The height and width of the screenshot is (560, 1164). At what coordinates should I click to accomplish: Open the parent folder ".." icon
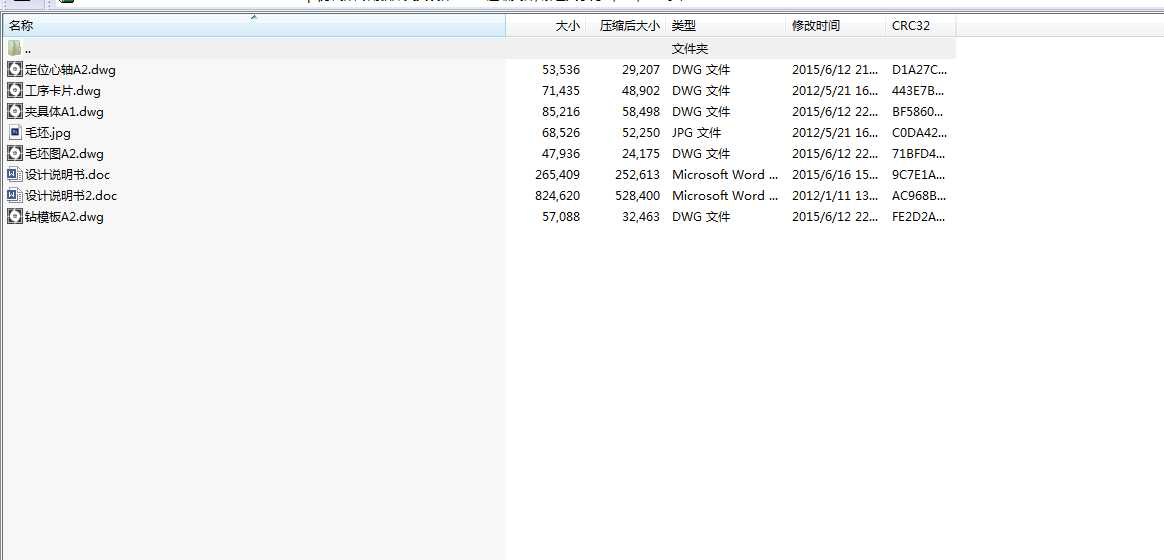click(15, 49)
